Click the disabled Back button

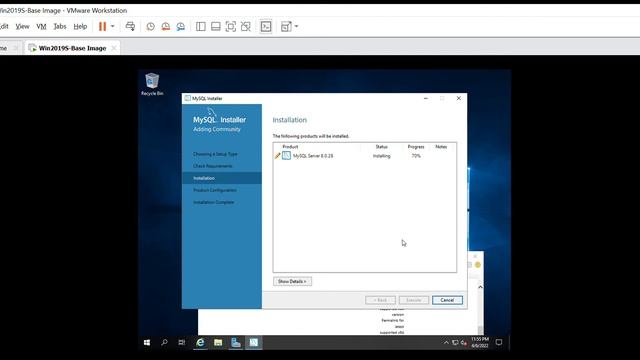click(x=380, y=300)
